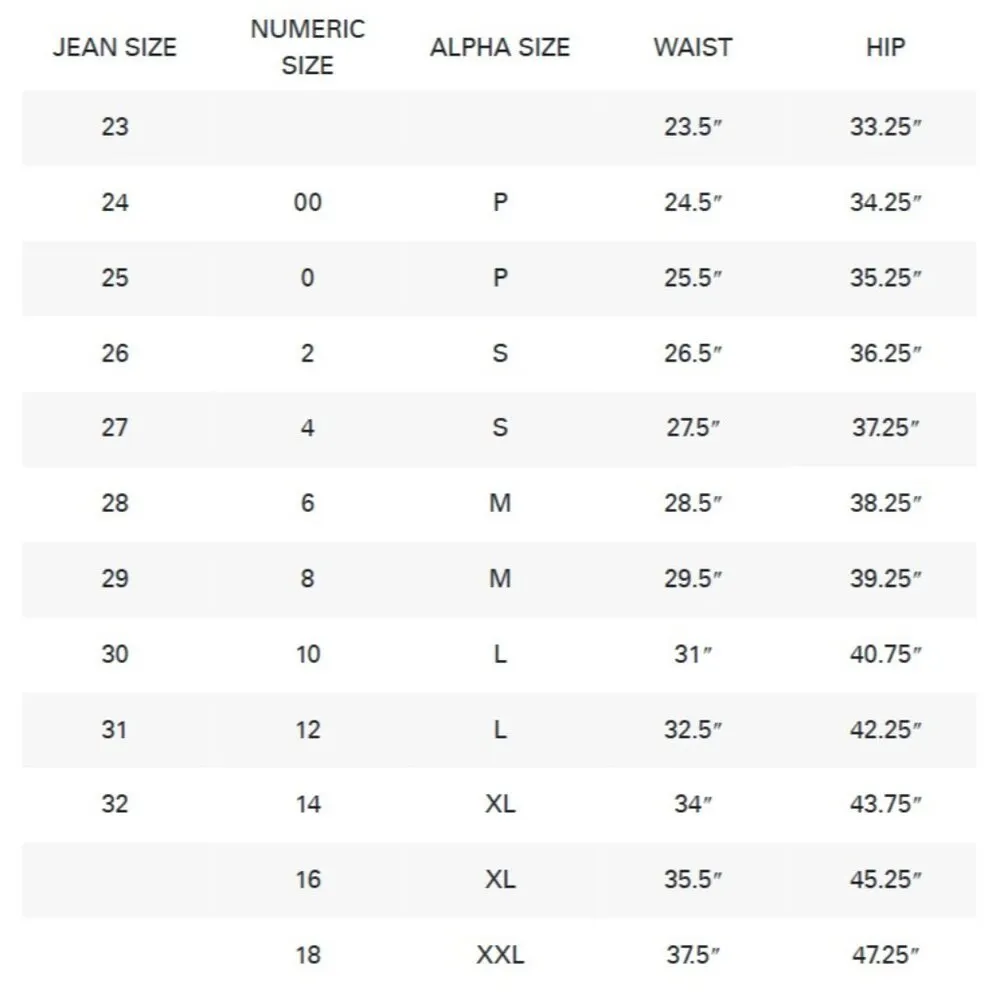Click numeric size 18 cell

point(308,955)
